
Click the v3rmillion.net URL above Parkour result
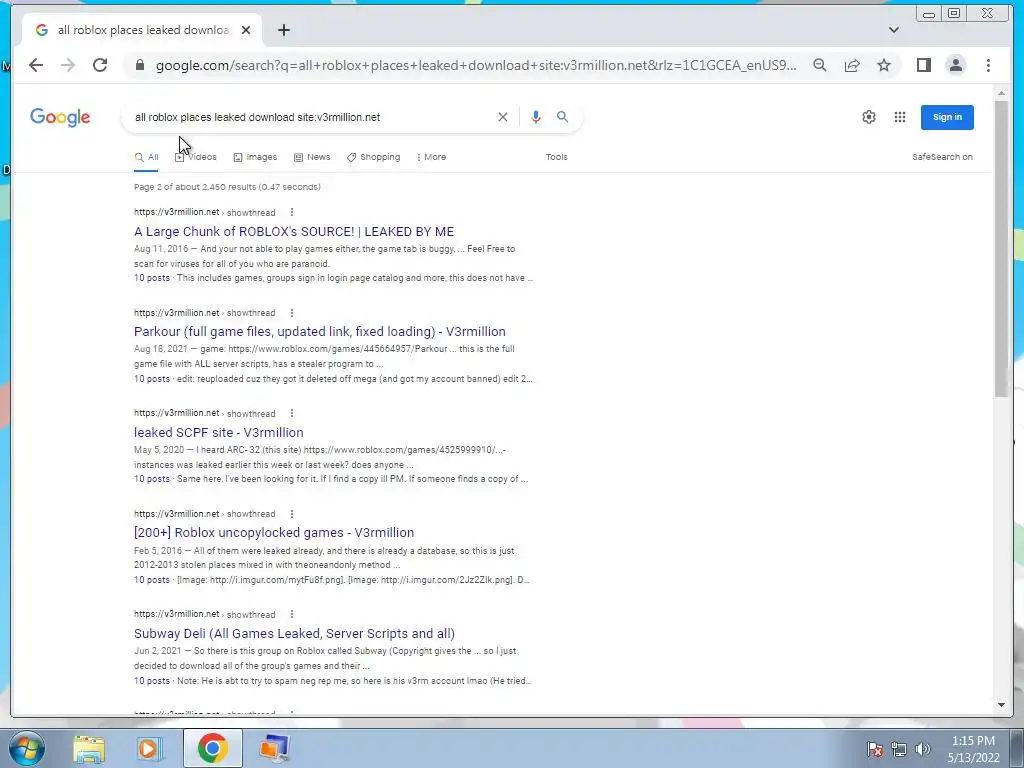177,313
